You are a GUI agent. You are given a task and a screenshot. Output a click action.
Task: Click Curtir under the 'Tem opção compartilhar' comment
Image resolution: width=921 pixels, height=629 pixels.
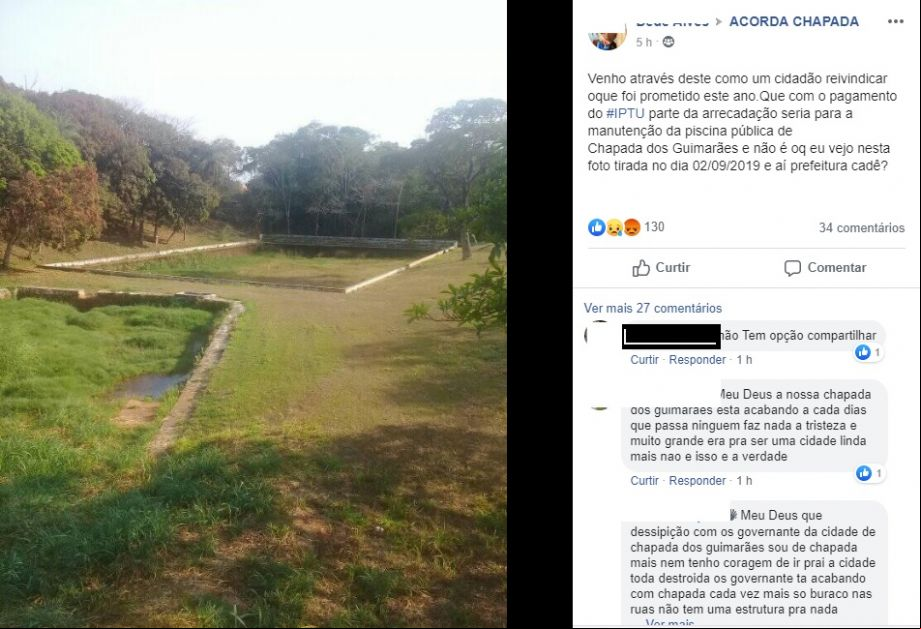(x=644, y=360)
